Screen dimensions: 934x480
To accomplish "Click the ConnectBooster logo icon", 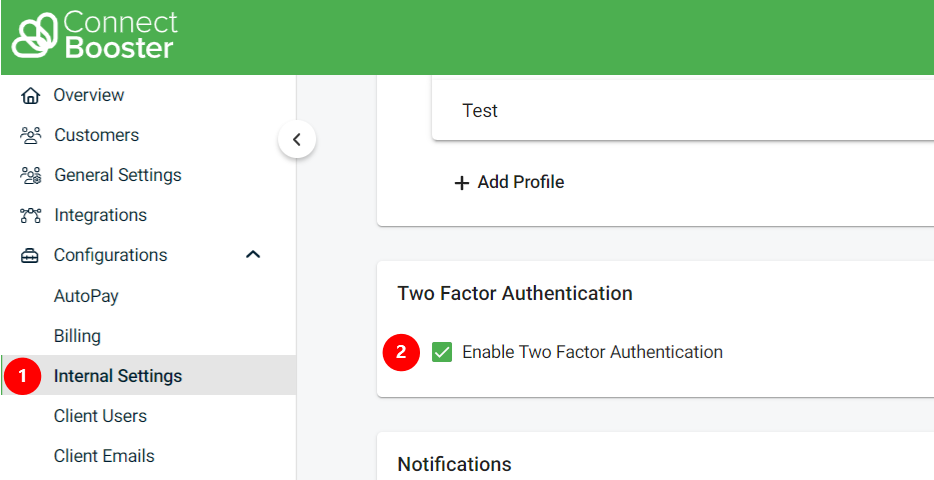I will click(x=34, y=36).
